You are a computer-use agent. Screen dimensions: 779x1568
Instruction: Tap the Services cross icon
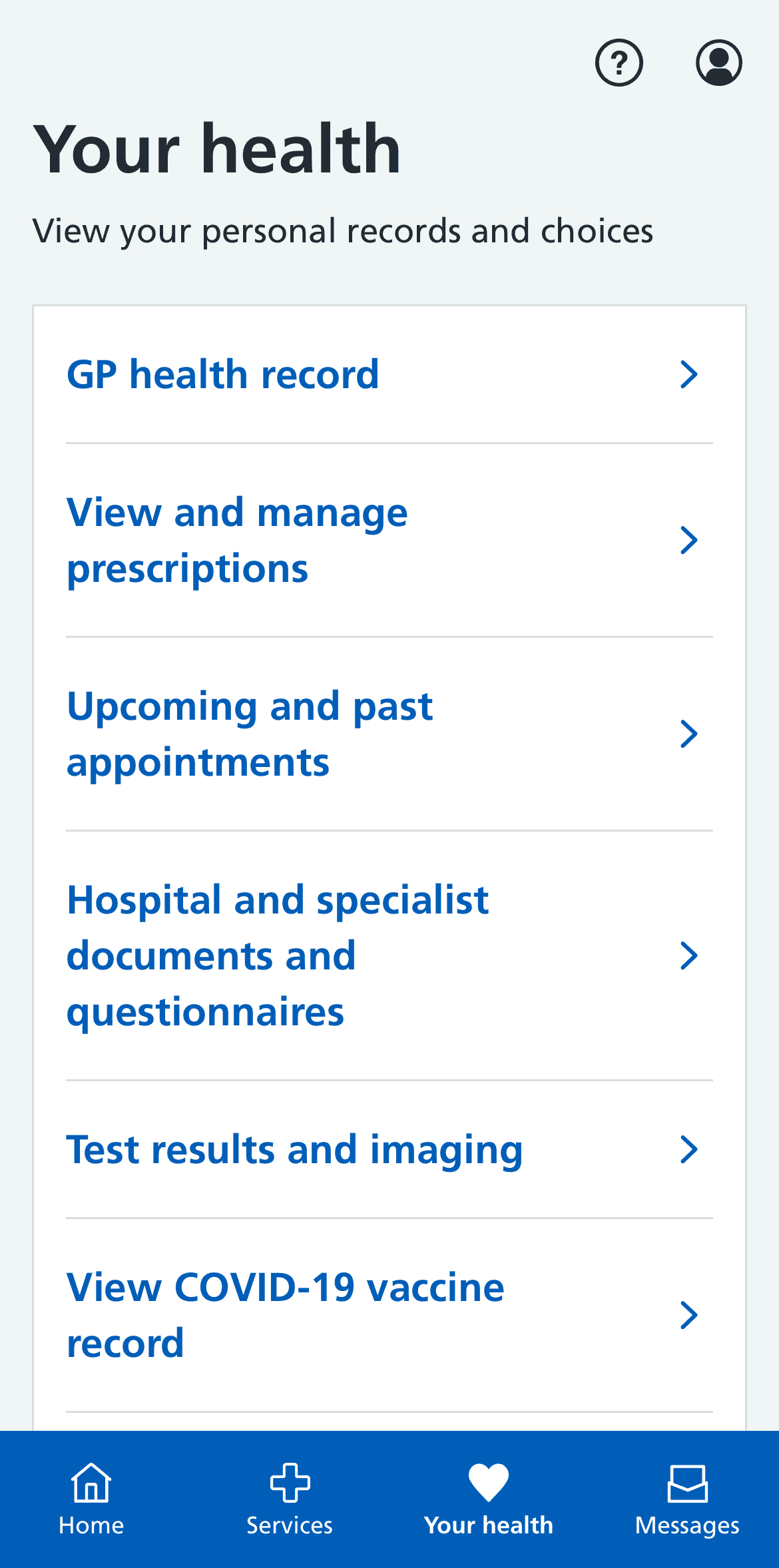[290, 1482]
